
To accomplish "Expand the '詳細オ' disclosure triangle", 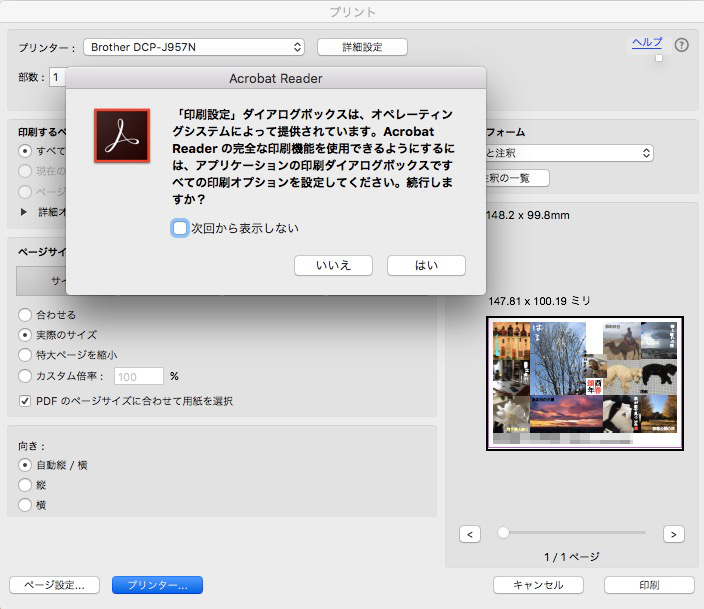I will [23, 212].
